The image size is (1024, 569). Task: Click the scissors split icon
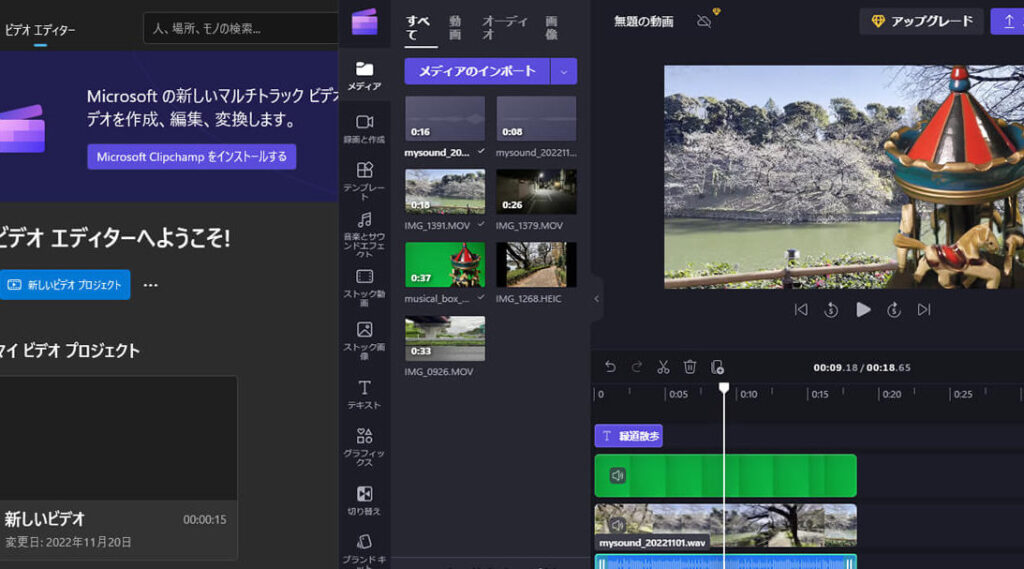point(663,367)
